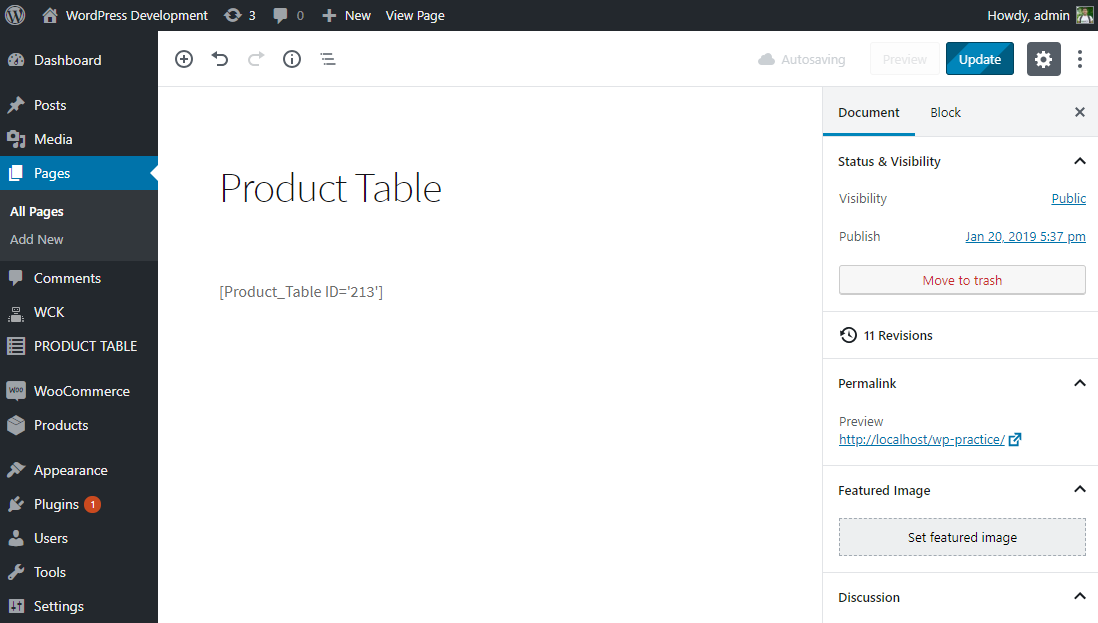The image size is (1098, 623).
Task: Undo the last edit
Action: point(220,59)
